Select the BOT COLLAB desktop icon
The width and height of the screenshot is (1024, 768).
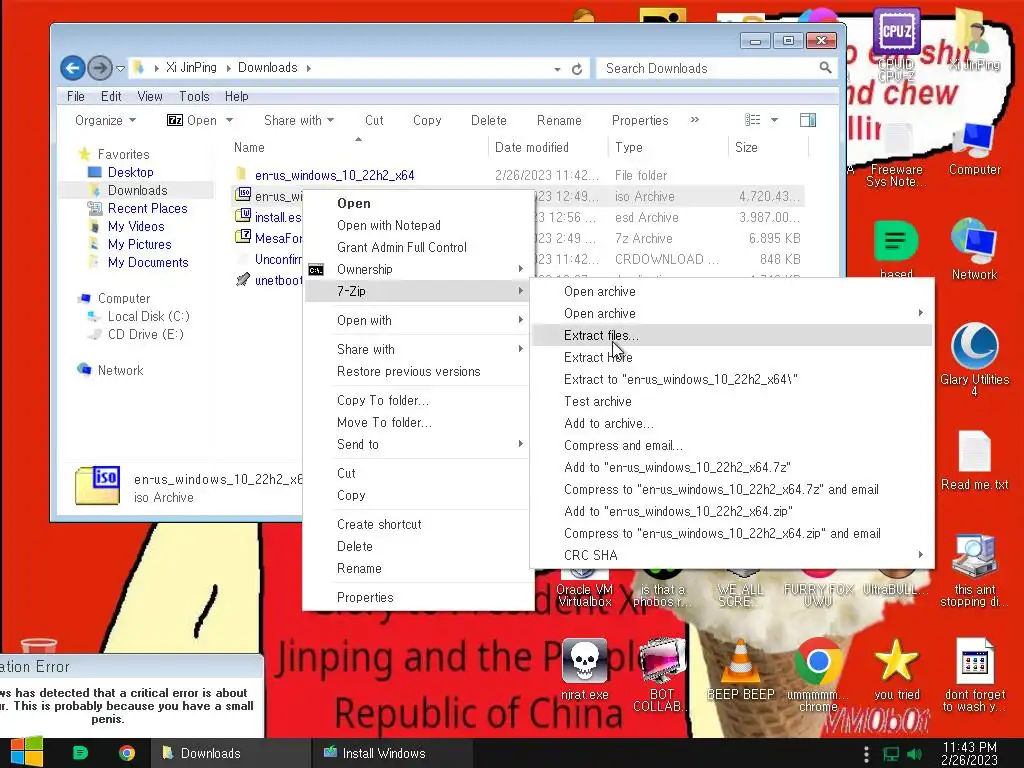(661, 675)
